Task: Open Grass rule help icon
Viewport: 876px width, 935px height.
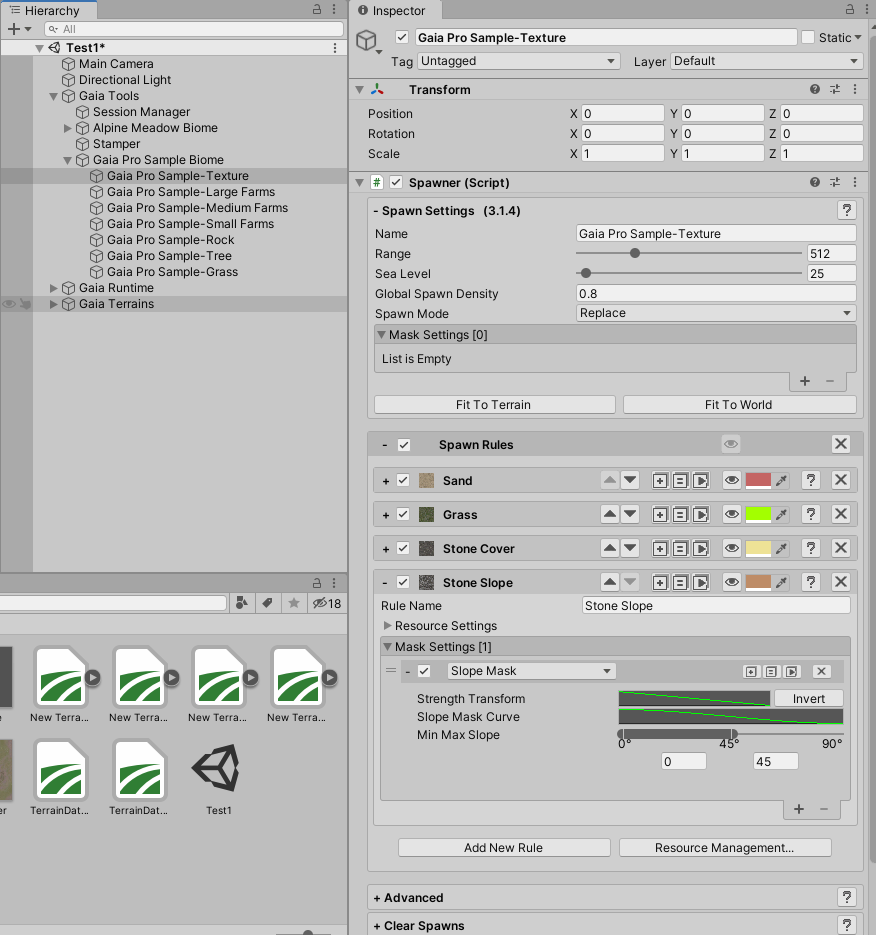Action: point(811,514)
